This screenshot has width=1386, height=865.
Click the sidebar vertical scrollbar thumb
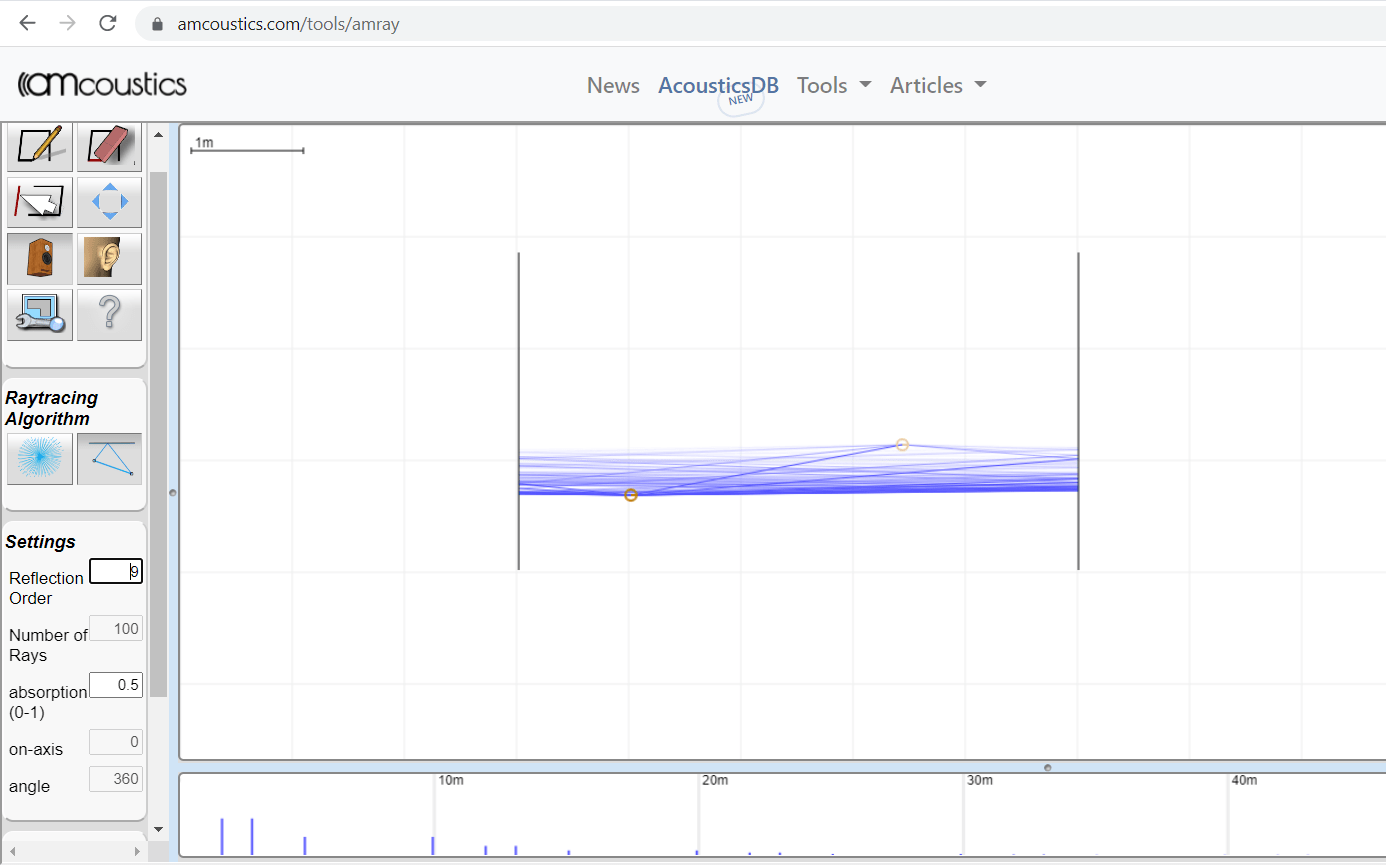[158, 433]
